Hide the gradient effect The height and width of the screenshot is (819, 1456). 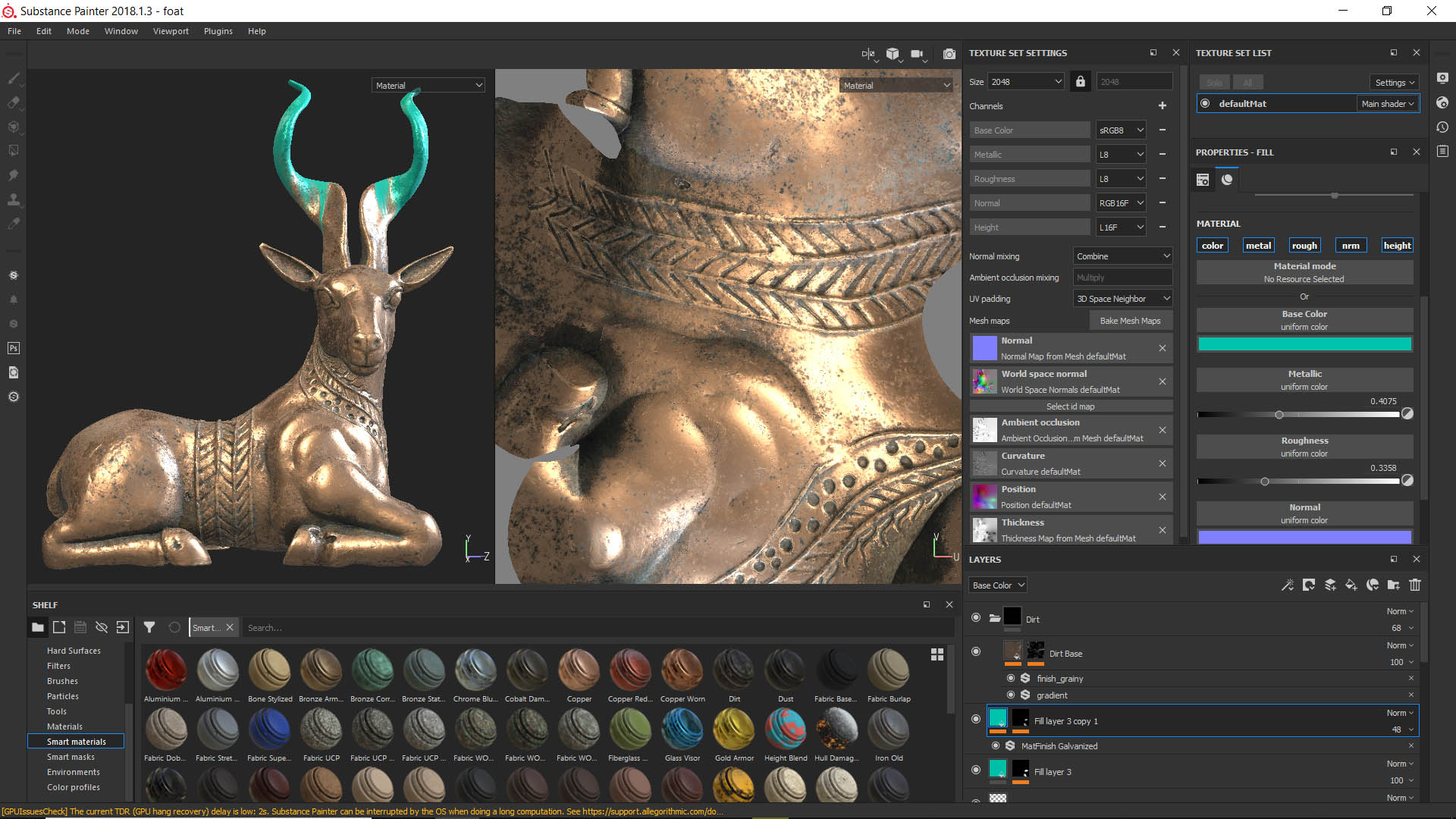click(x=1011, y=695)
